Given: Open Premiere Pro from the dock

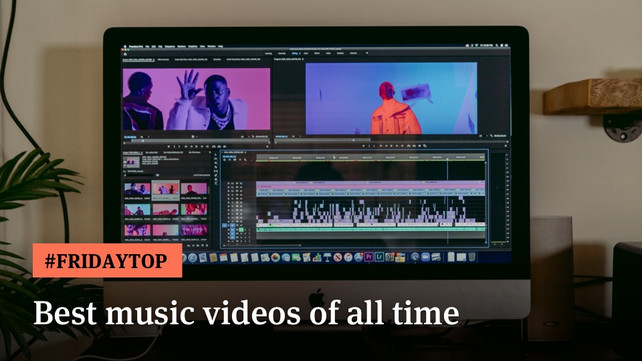Looking at the screenshot, I should tap(368, 257).
